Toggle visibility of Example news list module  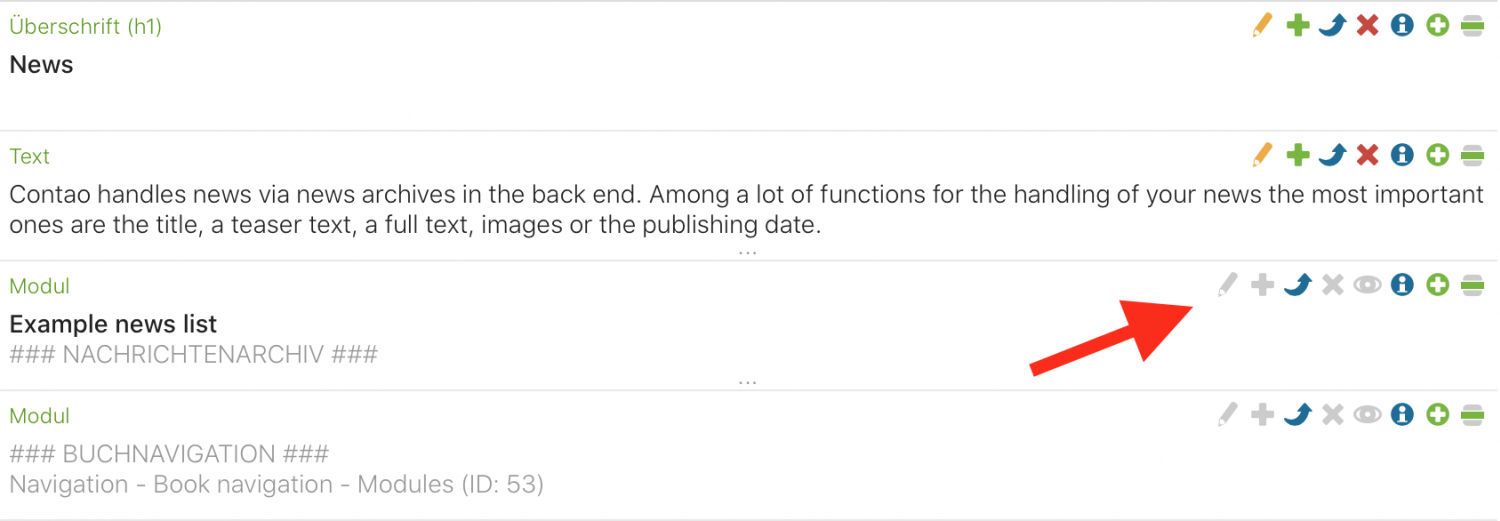point(1368,285)
